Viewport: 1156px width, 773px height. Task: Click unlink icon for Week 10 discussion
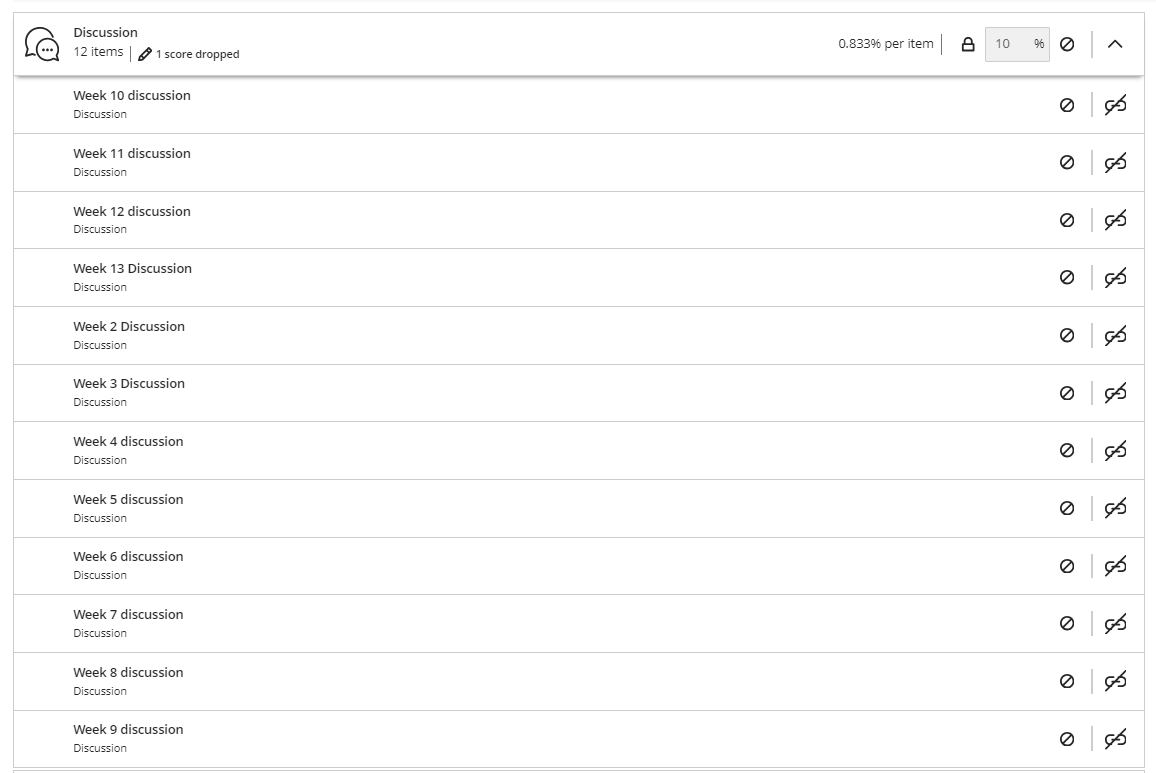pyautogui.click(x=1115, y=105)
